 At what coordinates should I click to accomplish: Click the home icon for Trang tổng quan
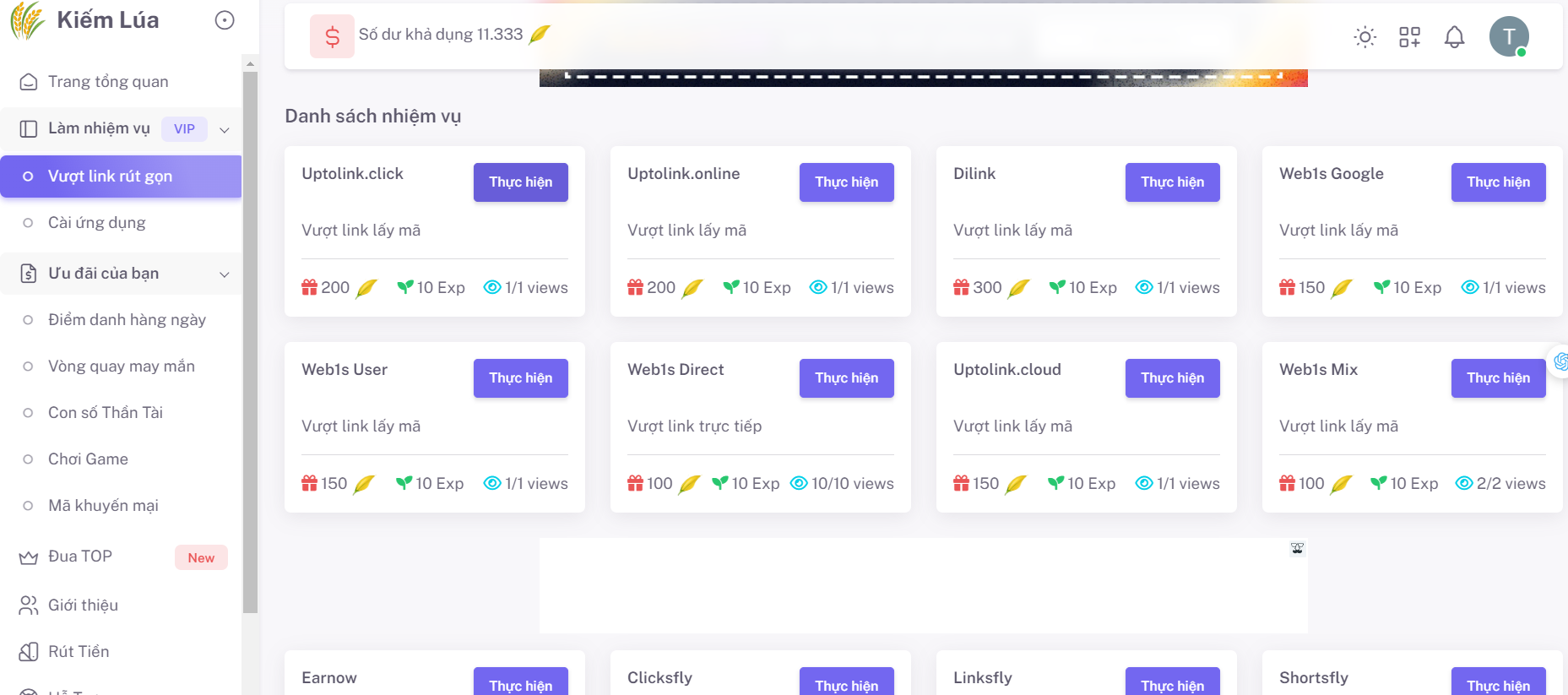[29, 82]
